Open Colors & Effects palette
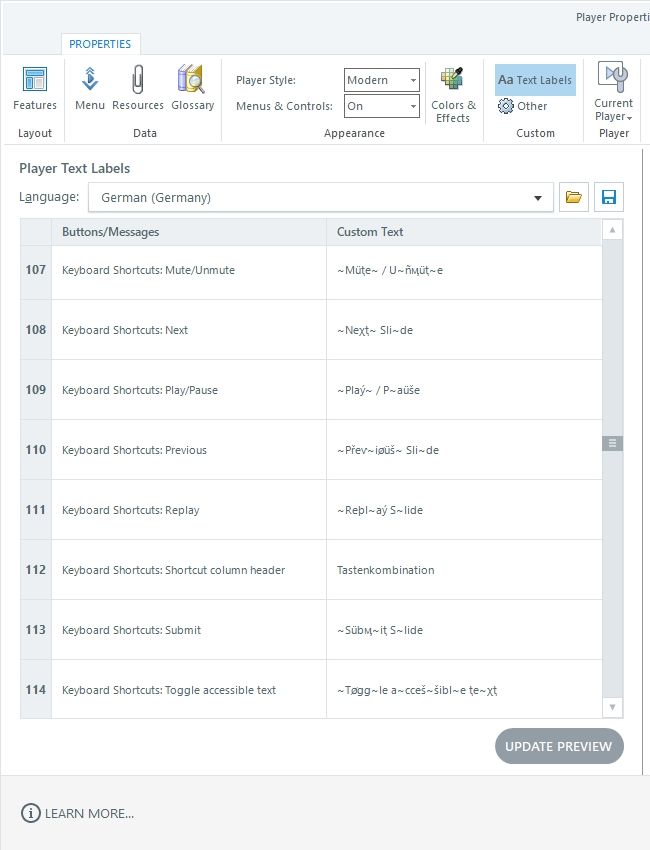This screenshot has height=850, width=650. point(452,79)
